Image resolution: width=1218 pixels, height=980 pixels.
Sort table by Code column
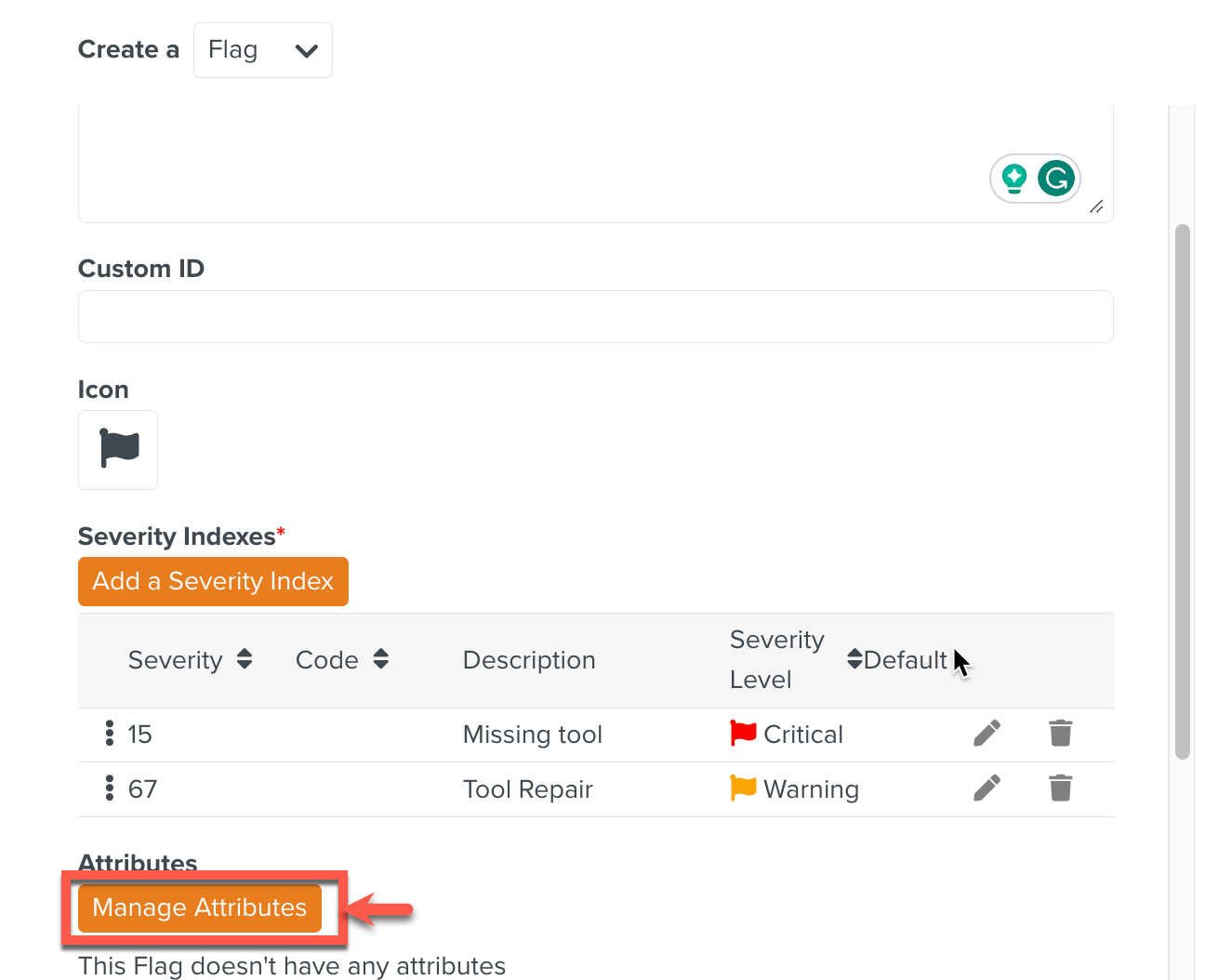click(x=380, y=659)
